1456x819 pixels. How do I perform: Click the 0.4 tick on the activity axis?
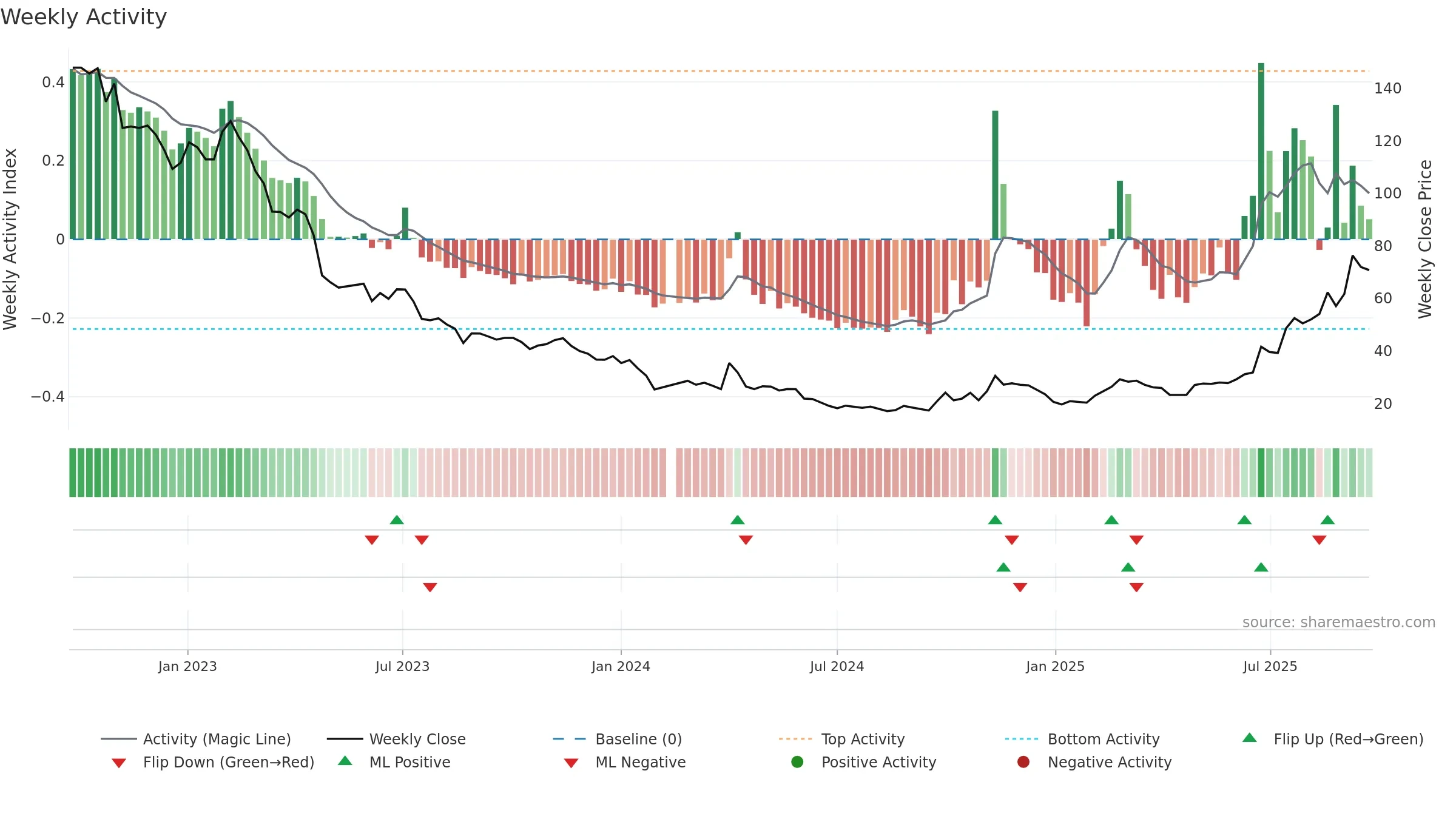point(53,82)
